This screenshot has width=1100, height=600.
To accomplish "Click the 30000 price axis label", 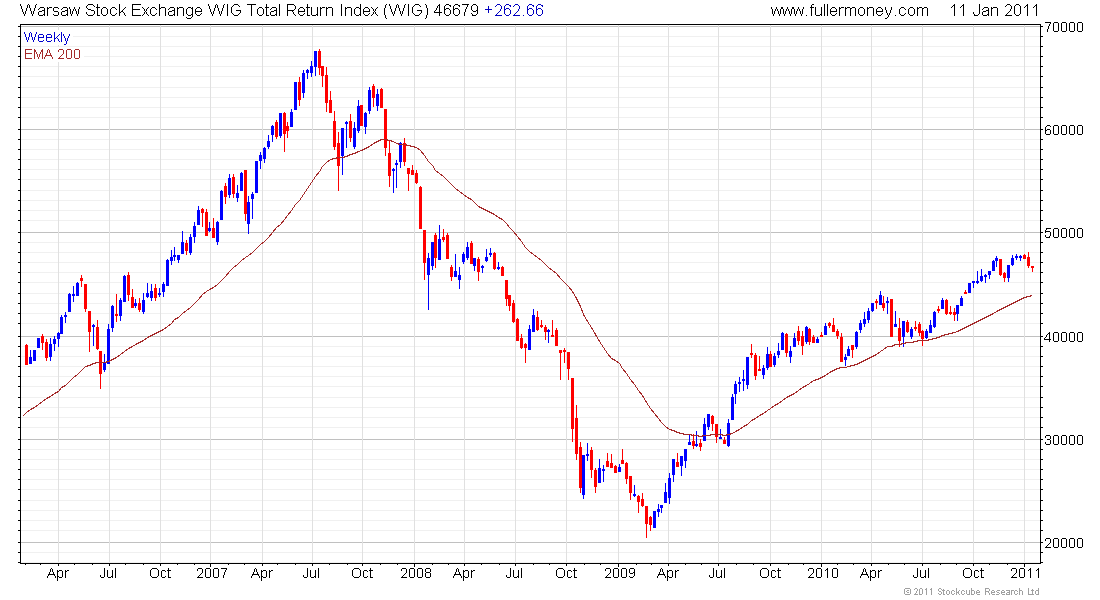I will tap(1064, 440).
